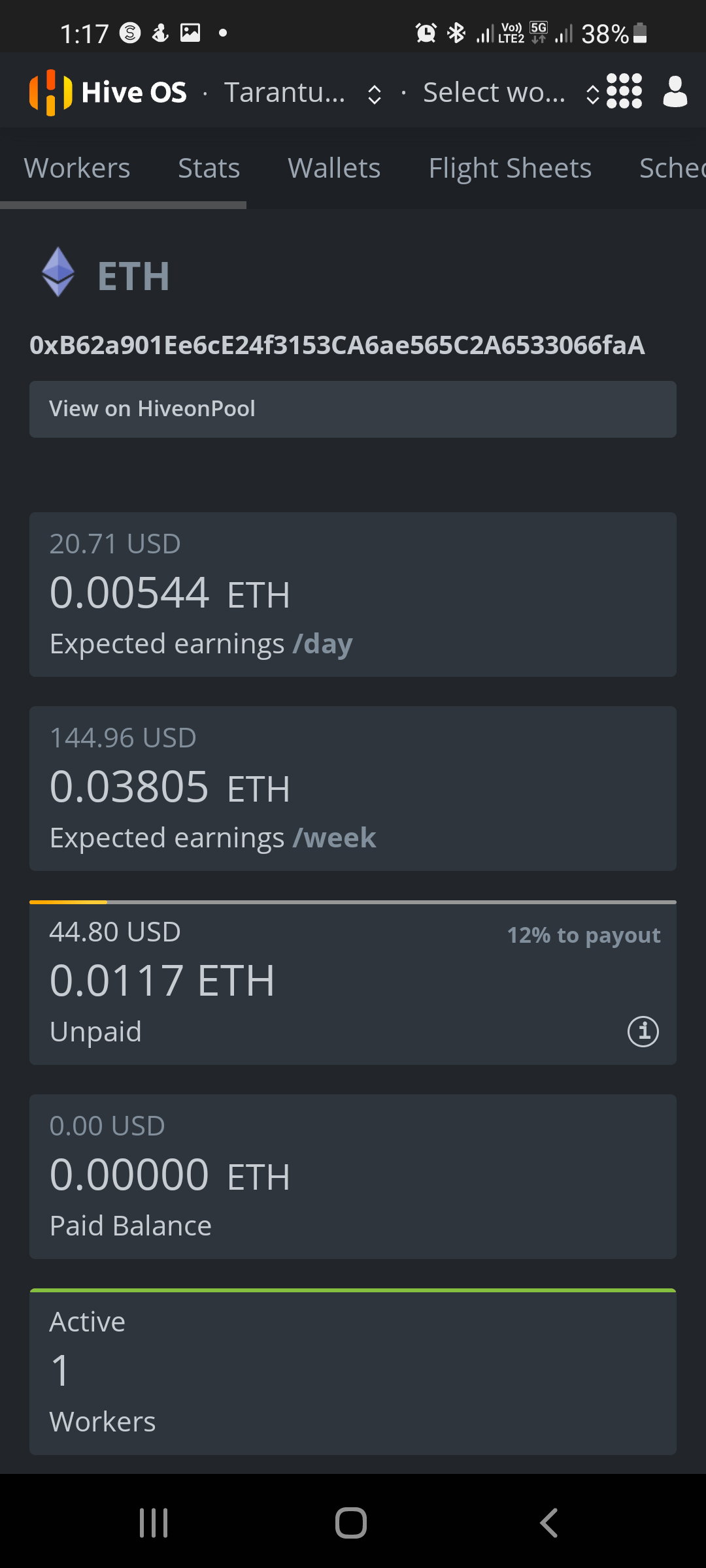Open the apps grid menu icon

click(624, 91)
